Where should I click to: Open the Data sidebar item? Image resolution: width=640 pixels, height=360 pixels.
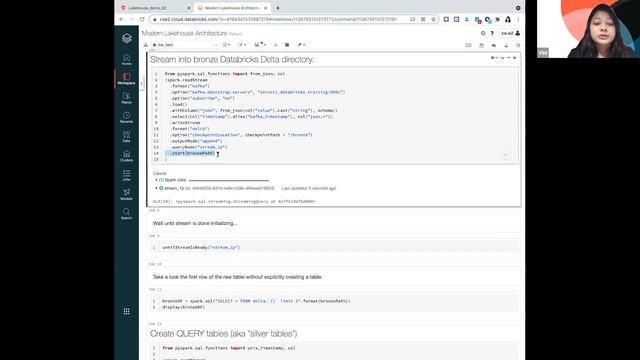(x=127, y=137)
